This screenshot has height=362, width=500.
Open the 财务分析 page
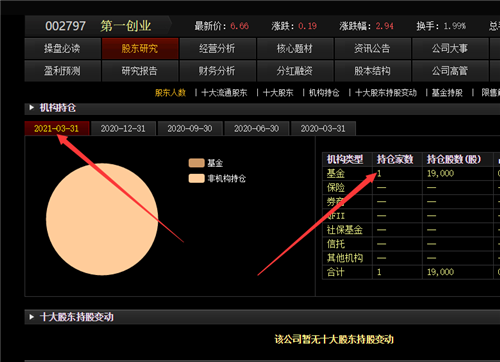[x=217, y=71]
